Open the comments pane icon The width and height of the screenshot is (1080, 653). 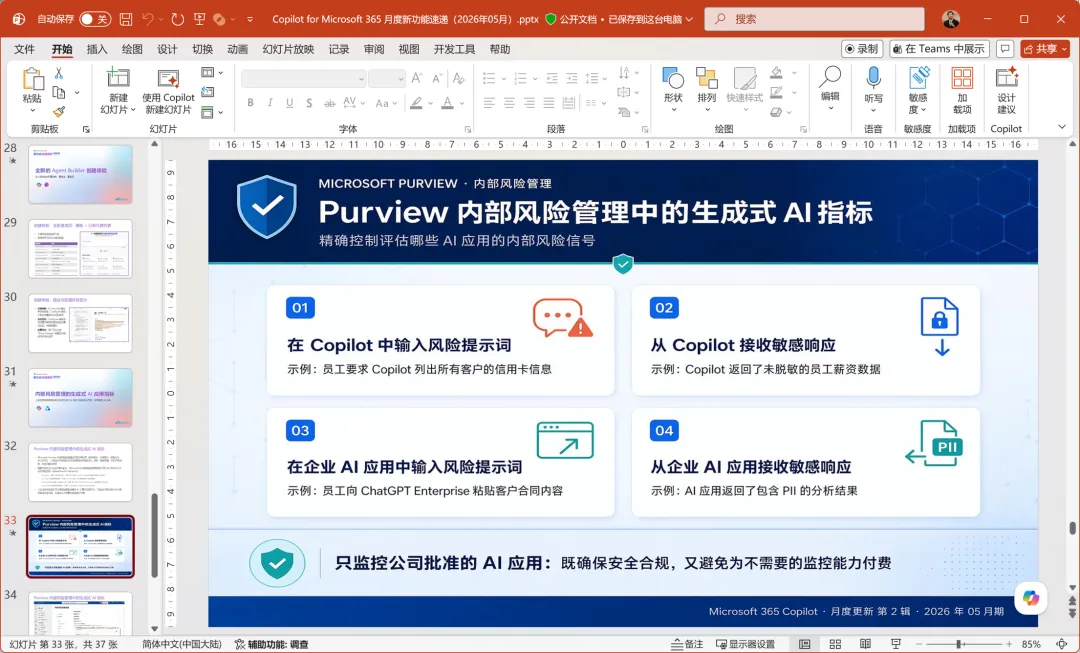point(1005,49)
